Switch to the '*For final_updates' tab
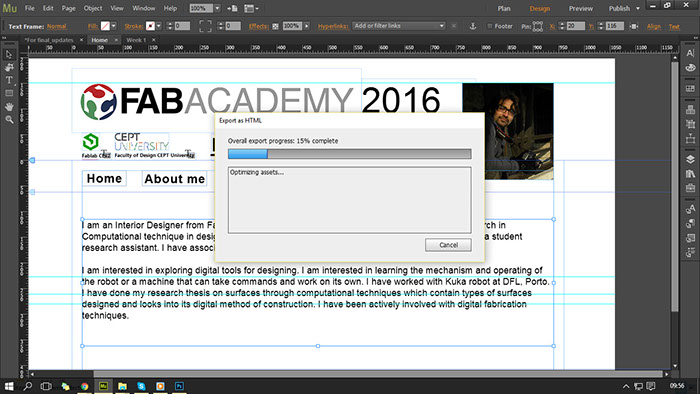The width and height of the screenshot is (700, 394). point(49,40)
